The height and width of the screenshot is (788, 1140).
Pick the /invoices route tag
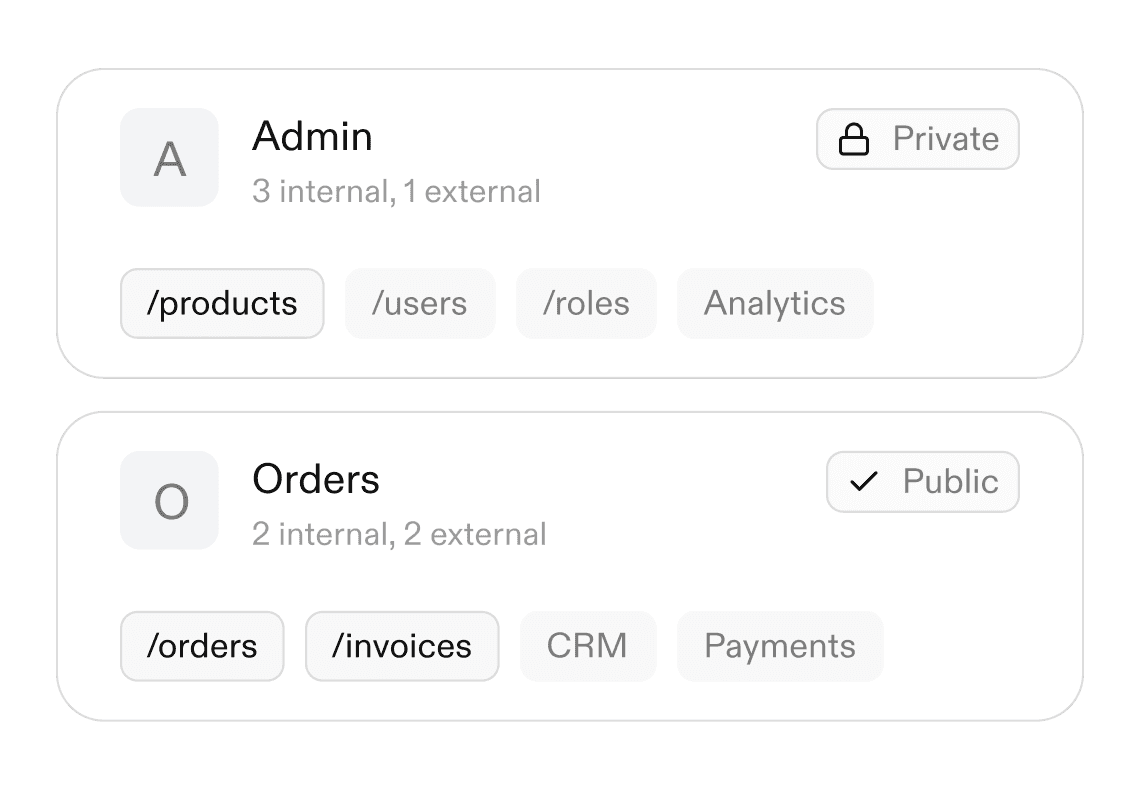[402, 646]
